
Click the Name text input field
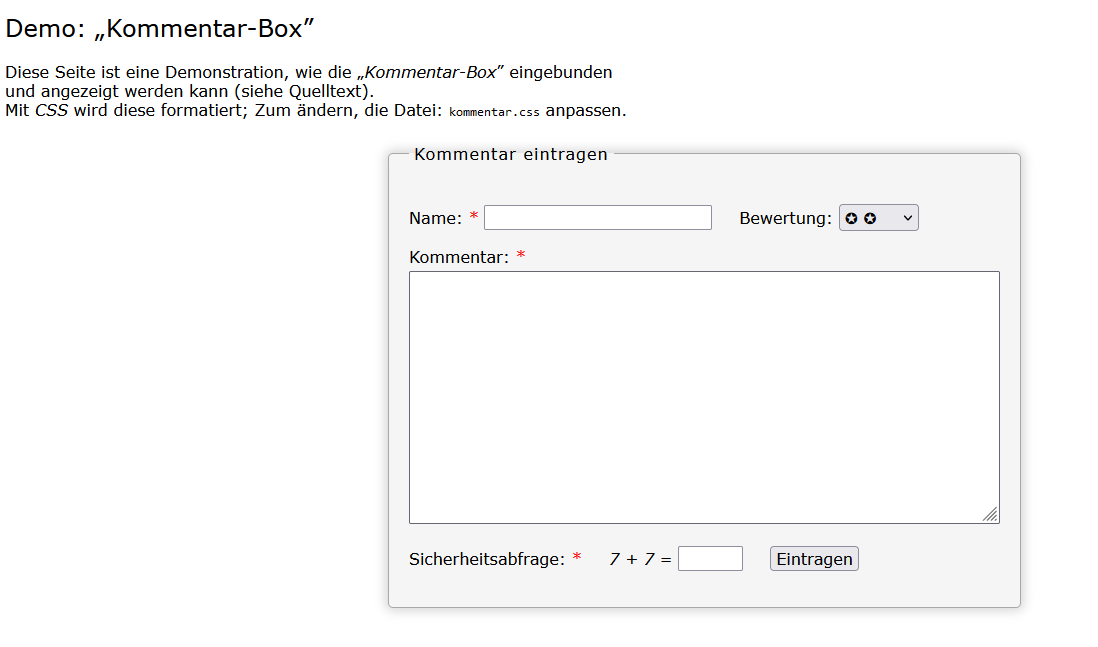tap(597, 218)
